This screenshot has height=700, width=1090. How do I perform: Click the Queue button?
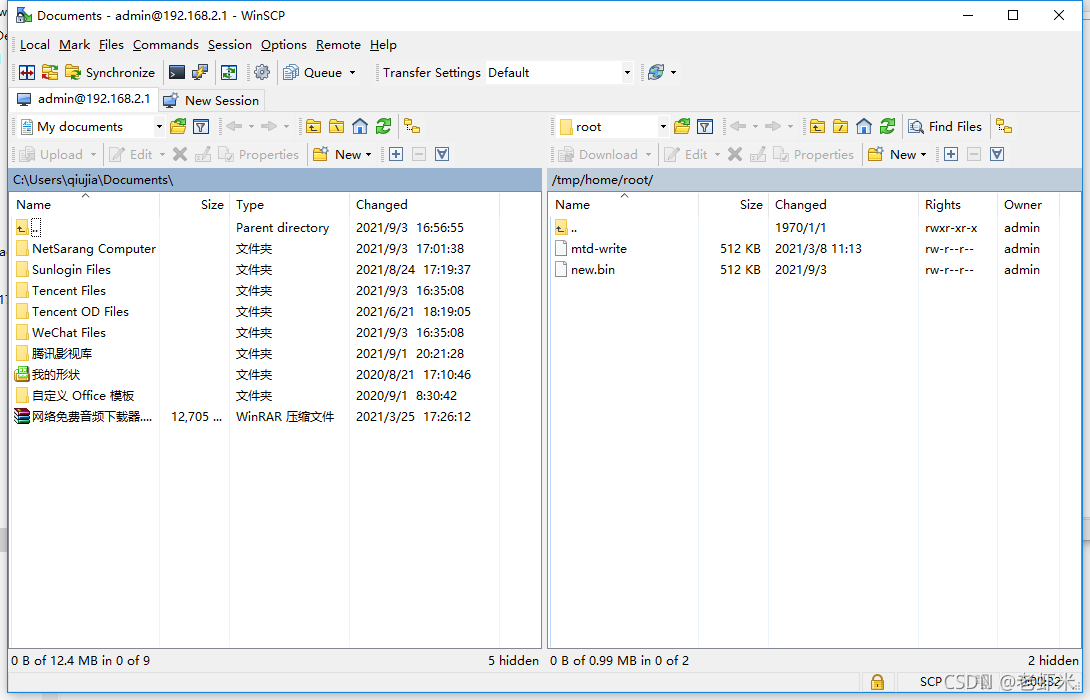click(x=313, y=72)
